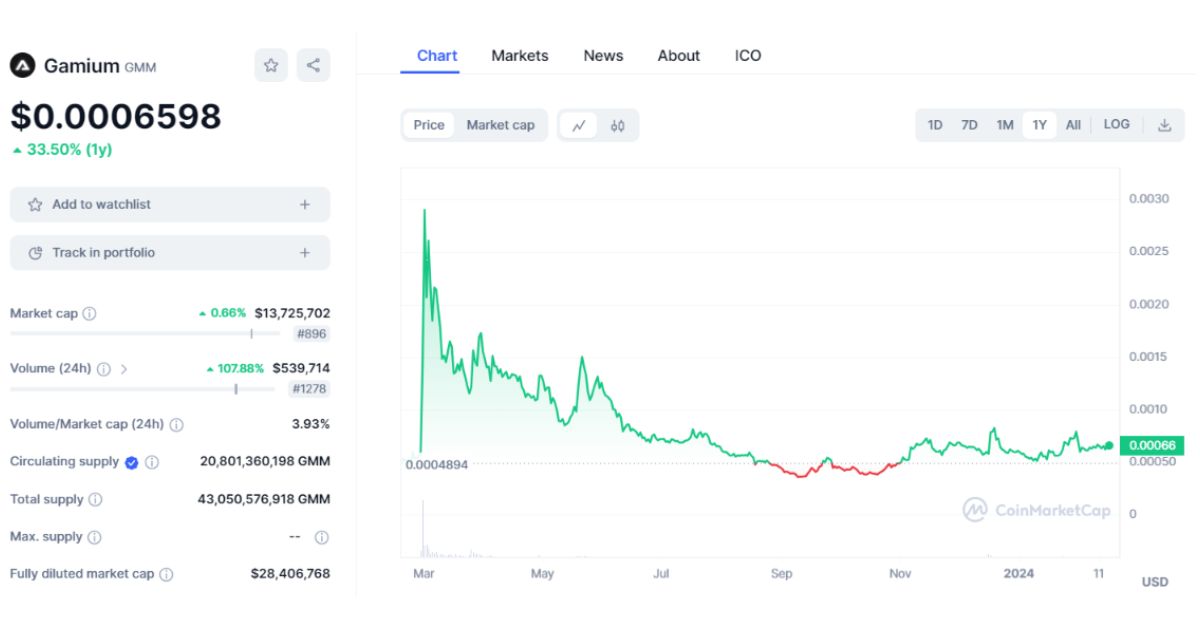The height and width of the screenshot is (628, 1200).
Task: Expand Add to watlist plus button
Action: click(305, 204)
